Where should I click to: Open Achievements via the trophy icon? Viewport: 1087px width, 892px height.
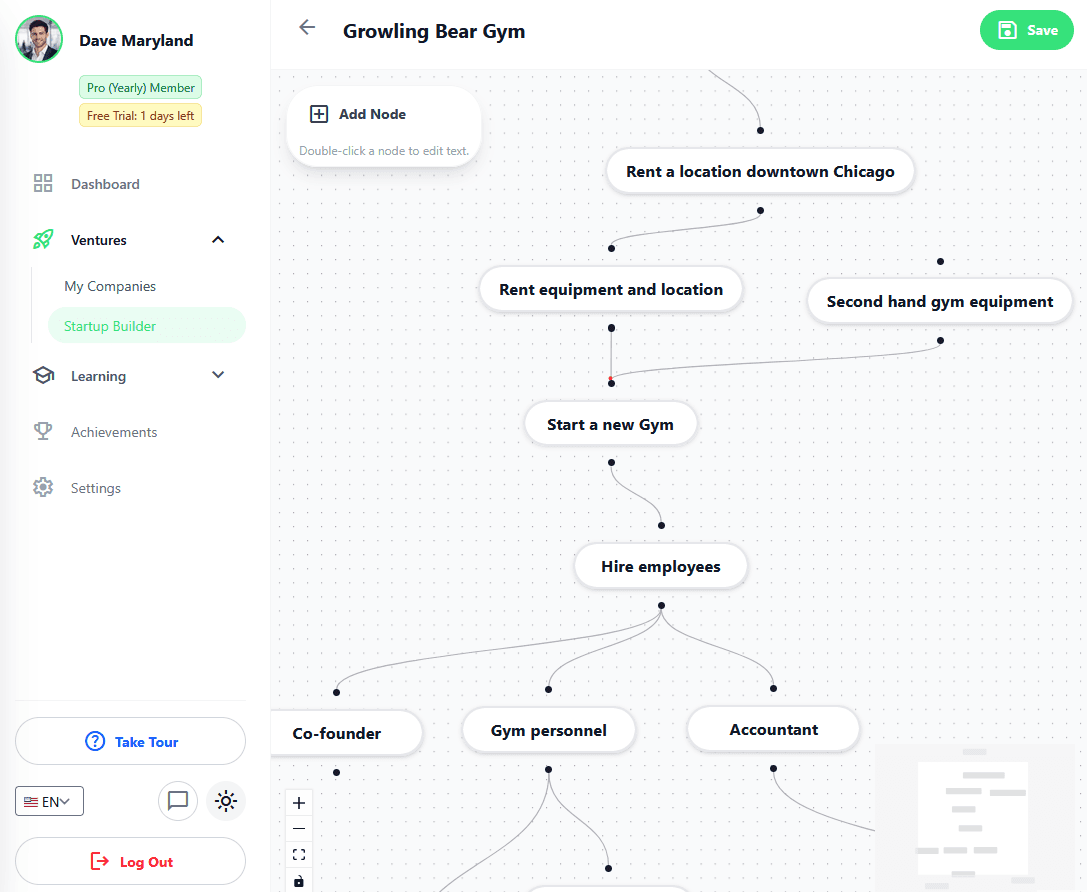tap(43, 431)
